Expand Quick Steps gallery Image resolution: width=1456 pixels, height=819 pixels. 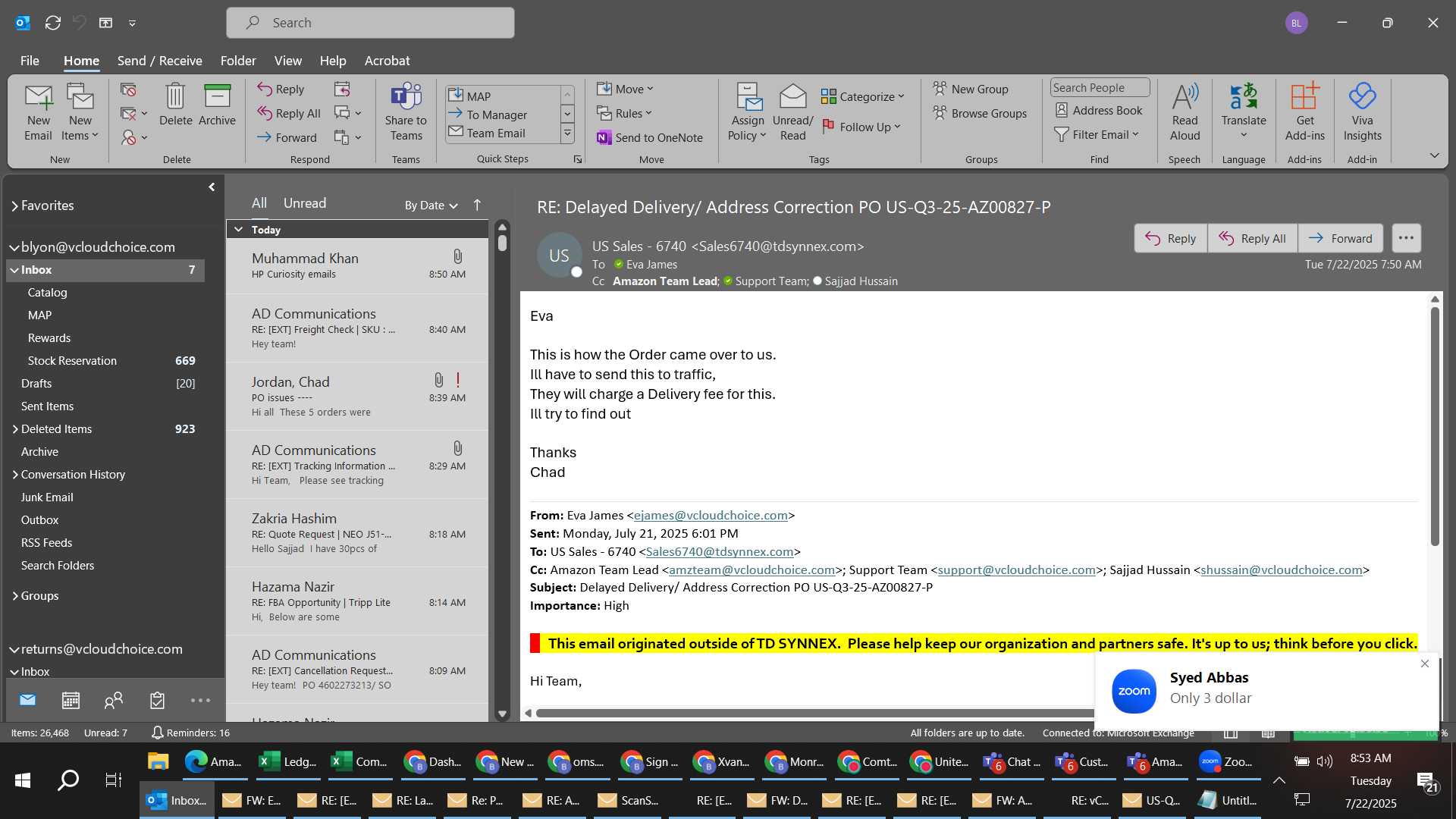click(x=566, y=133)
